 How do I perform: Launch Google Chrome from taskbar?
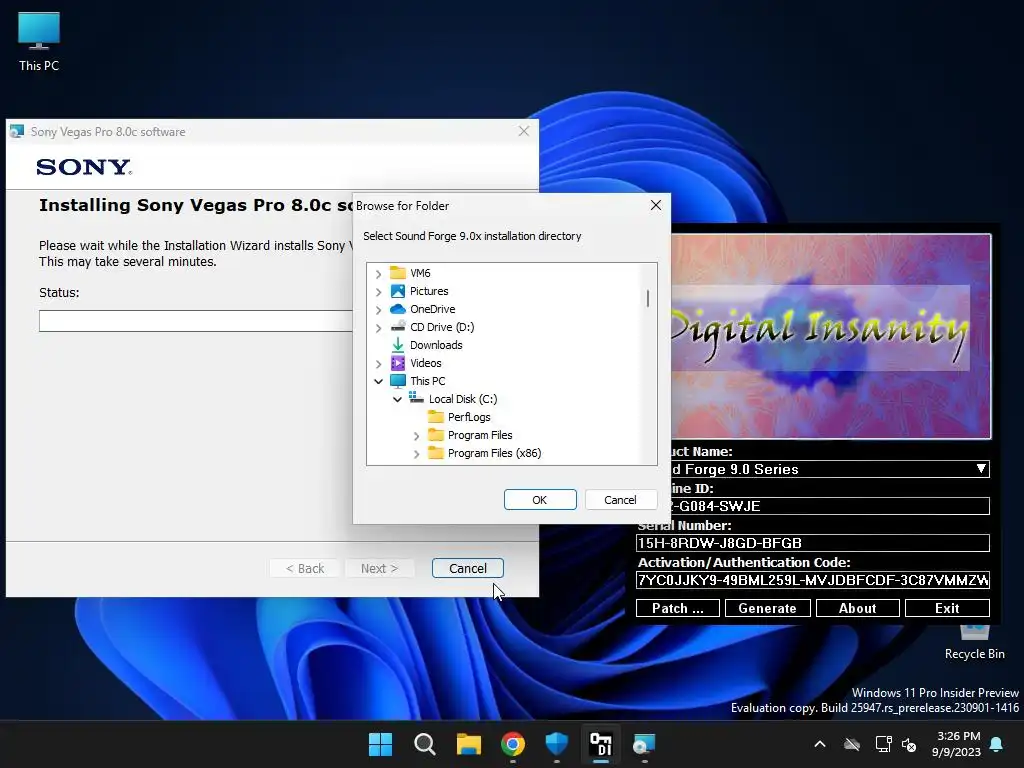click(x=513, y=744)
